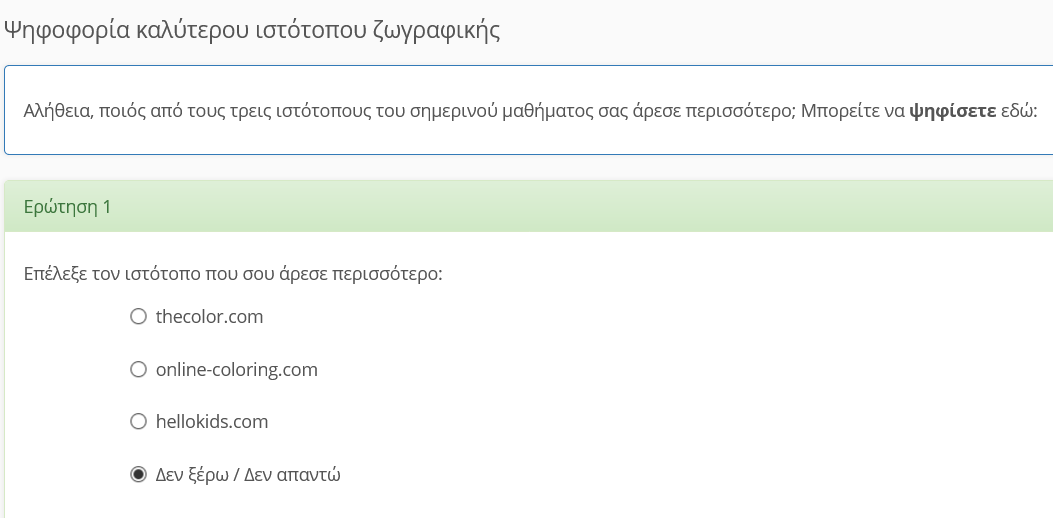Screen dimensions: 1053x518
Task: Click the online-coloring.com answer label text
Action: click(x=236, y=370)
